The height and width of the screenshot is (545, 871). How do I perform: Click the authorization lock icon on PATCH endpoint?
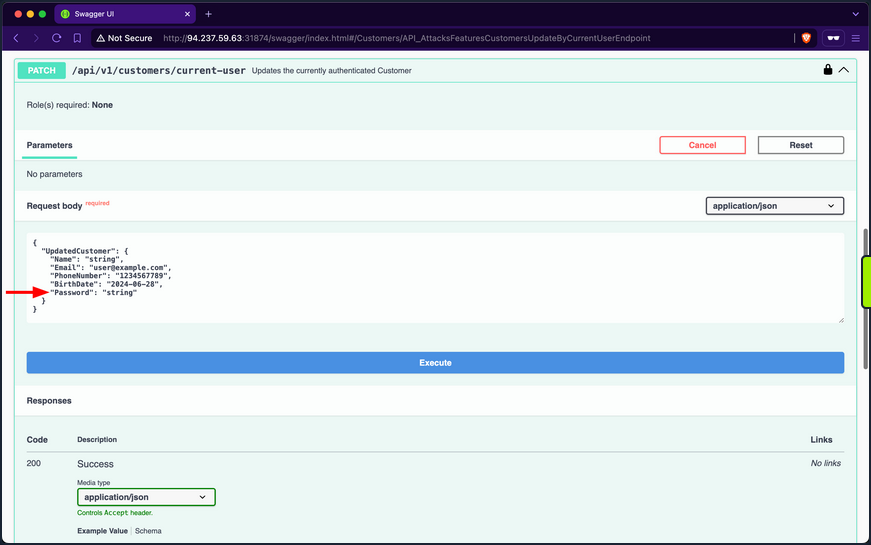pos(827,70)
